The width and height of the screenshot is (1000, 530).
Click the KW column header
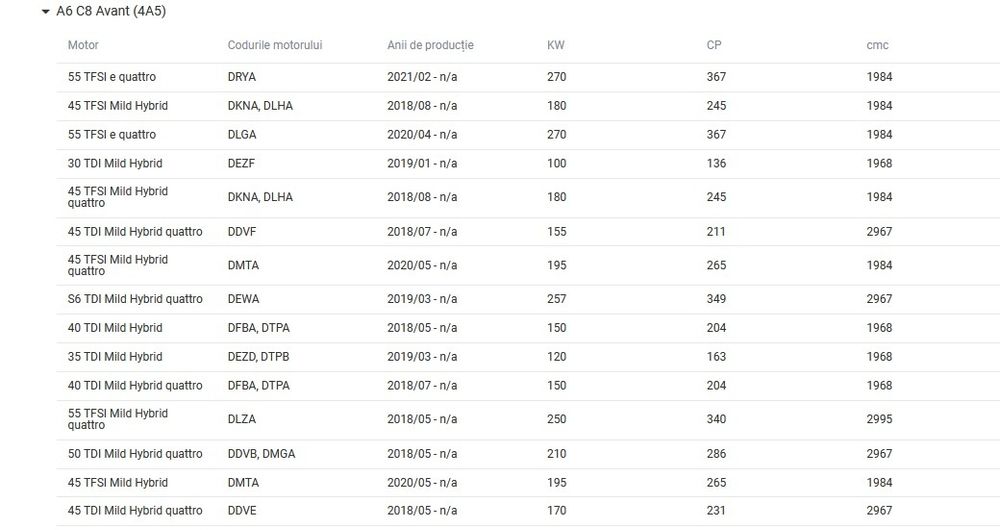point(555,45)
